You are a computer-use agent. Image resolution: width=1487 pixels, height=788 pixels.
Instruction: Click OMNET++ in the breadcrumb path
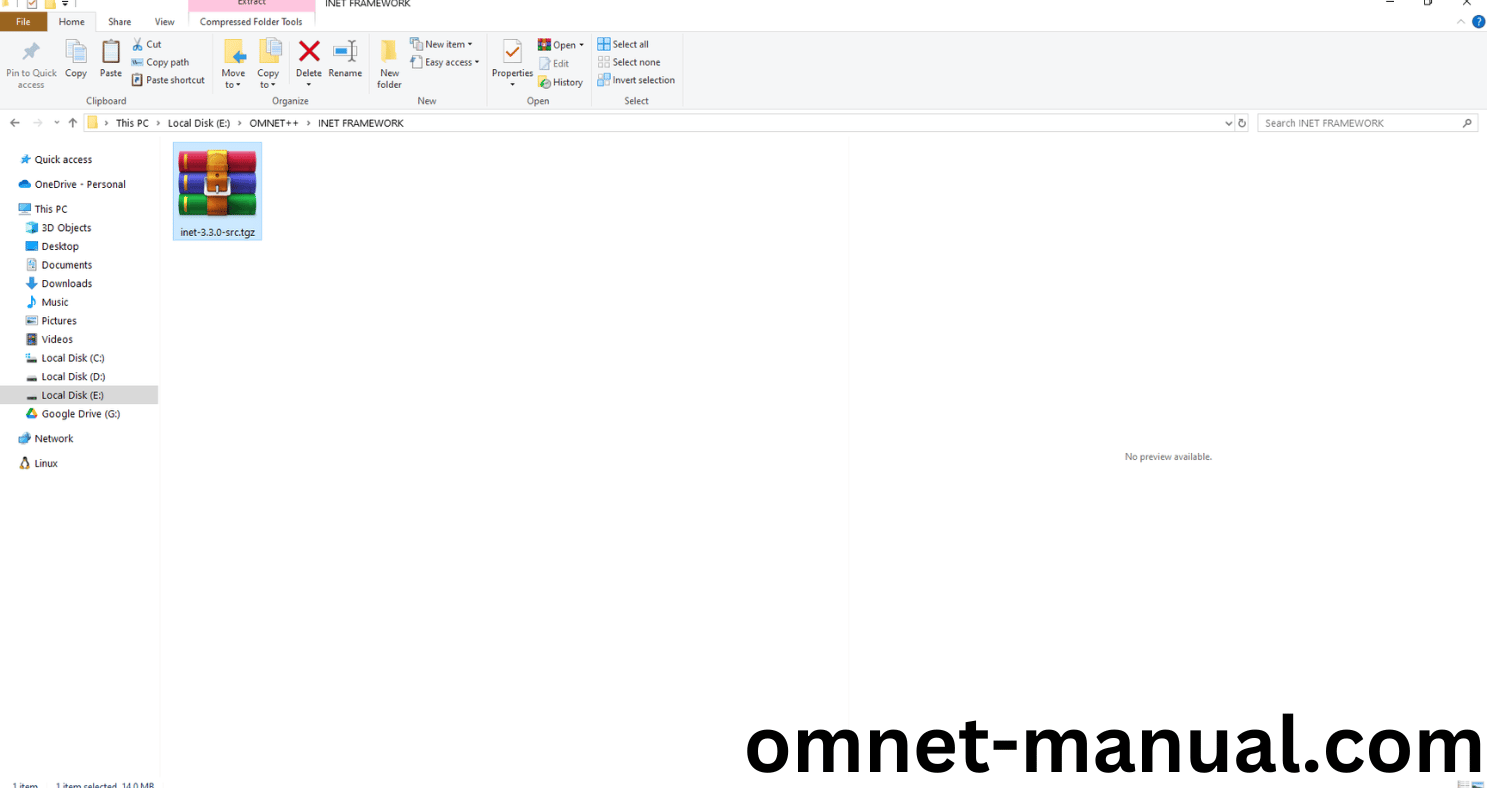[274, 123]
